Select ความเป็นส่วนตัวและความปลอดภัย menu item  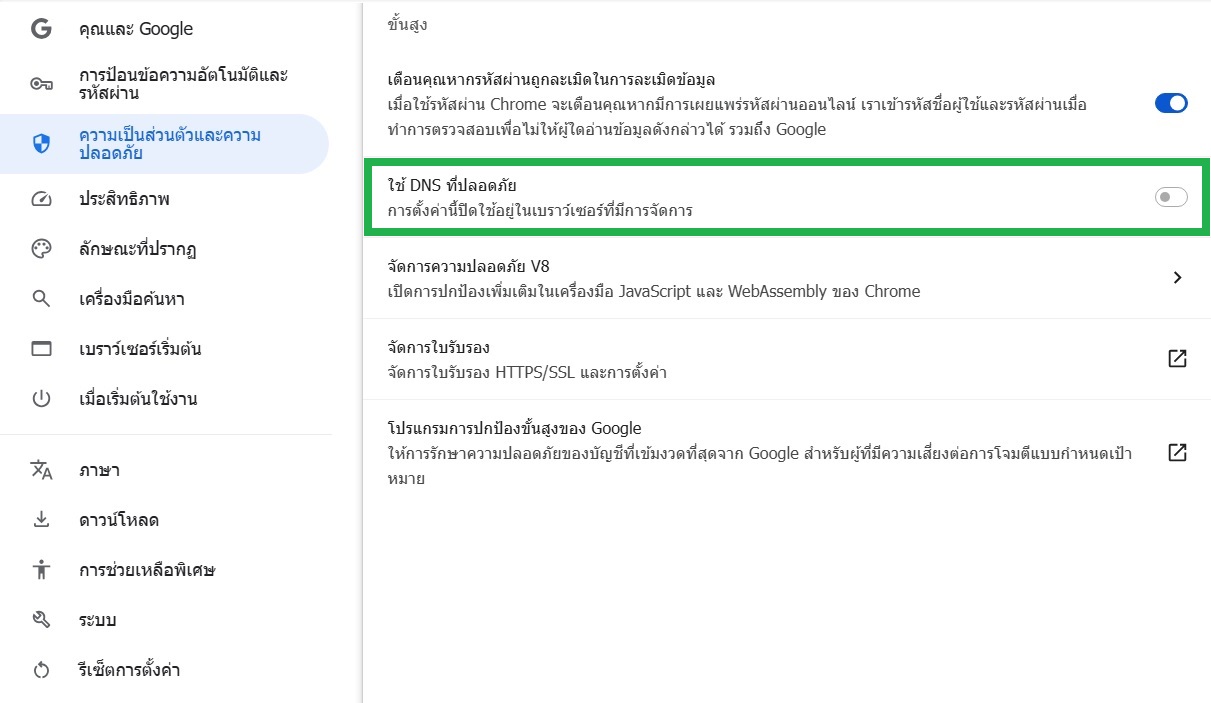pos(165,144)
